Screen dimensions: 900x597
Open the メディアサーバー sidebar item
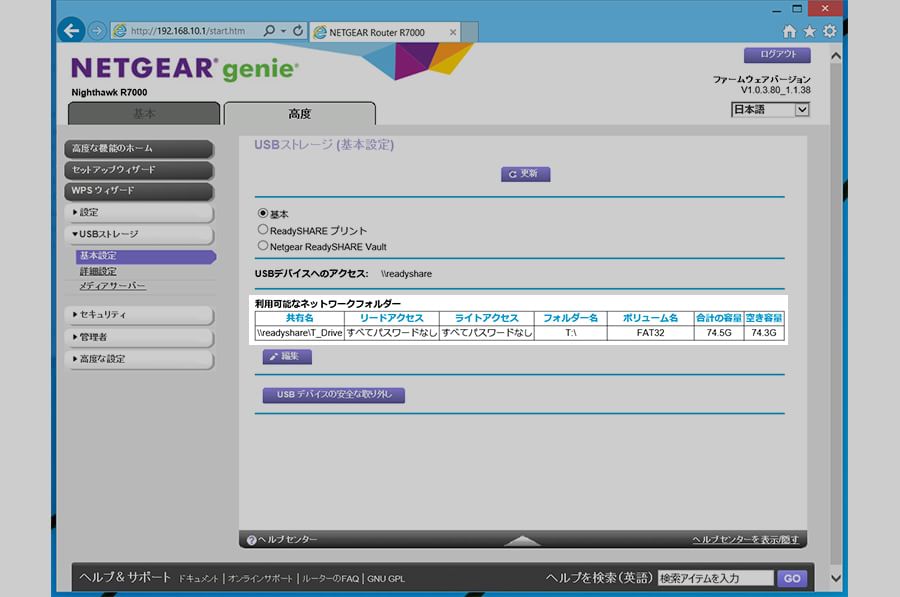112,286
